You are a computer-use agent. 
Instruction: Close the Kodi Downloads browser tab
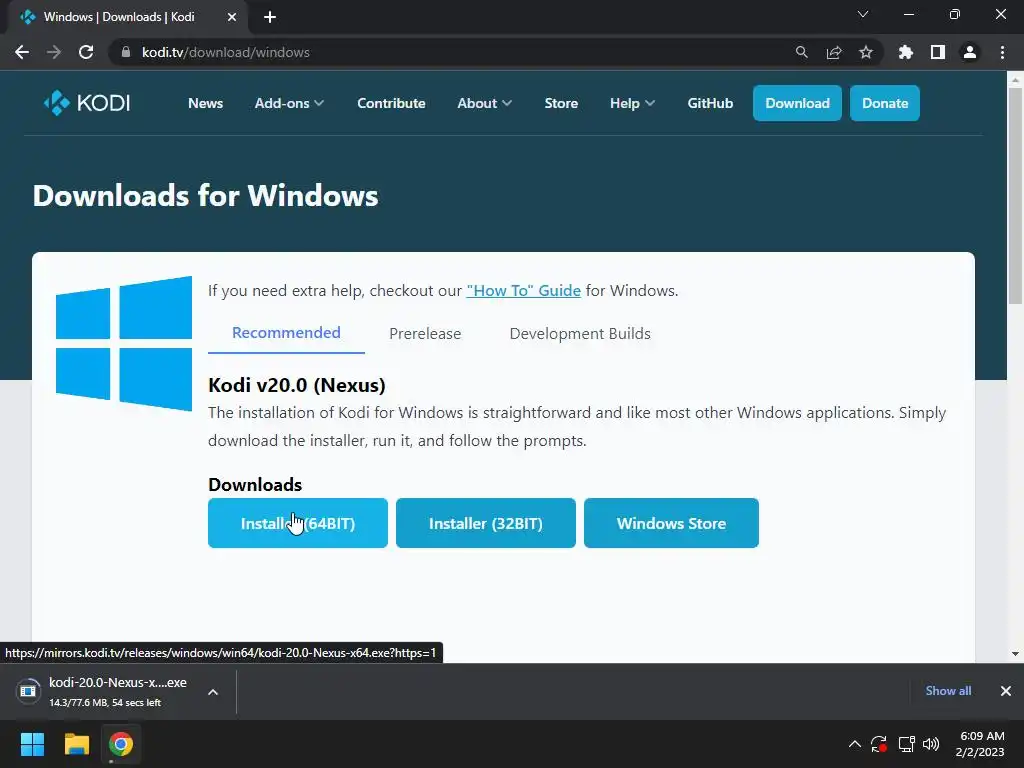coord(232,17)
